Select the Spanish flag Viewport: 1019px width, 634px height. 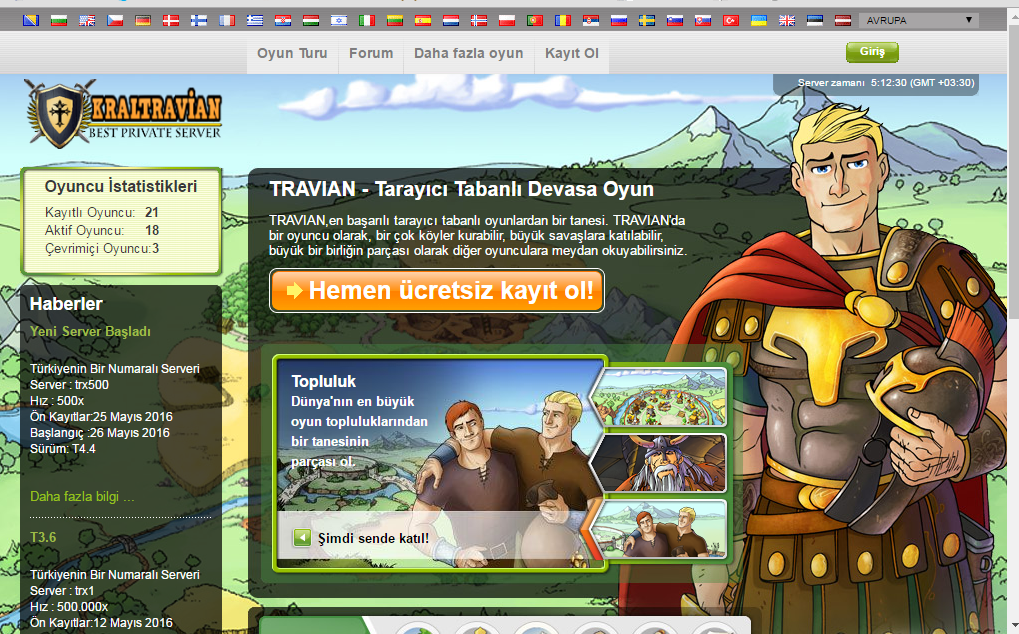click(x=423, y=21)
